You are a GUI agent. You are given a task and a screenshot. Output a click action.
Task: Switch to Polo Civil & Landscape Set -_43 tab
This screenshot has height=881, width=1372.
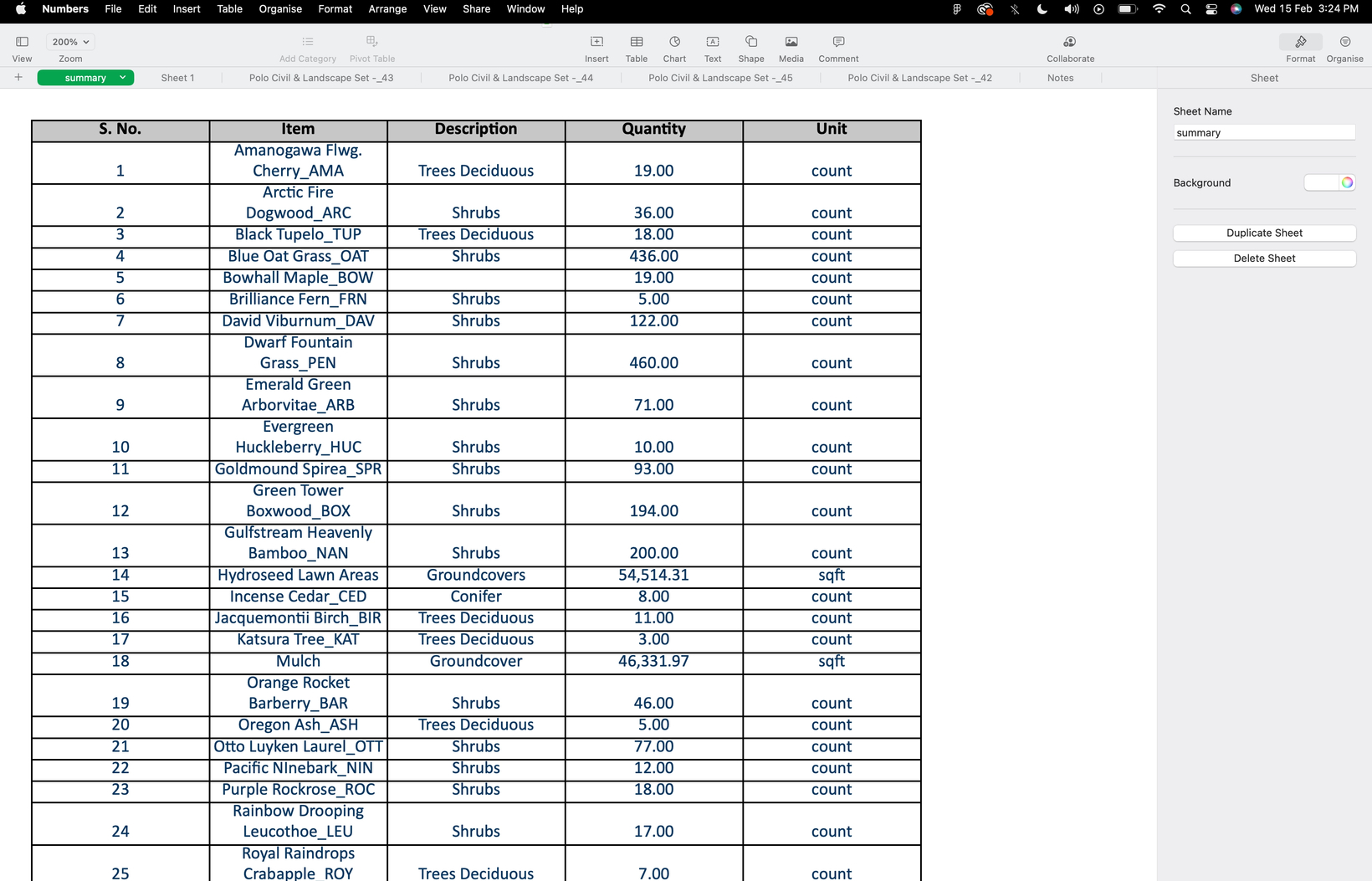(x=321, y=78)
